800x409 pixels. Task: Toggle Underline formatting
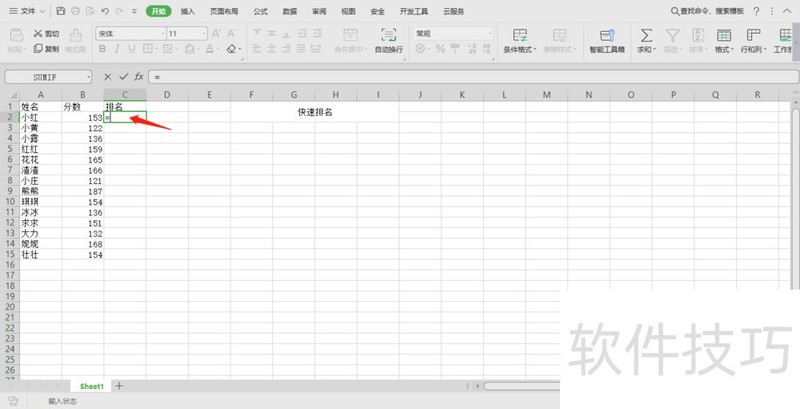click(x=132, y=49)
